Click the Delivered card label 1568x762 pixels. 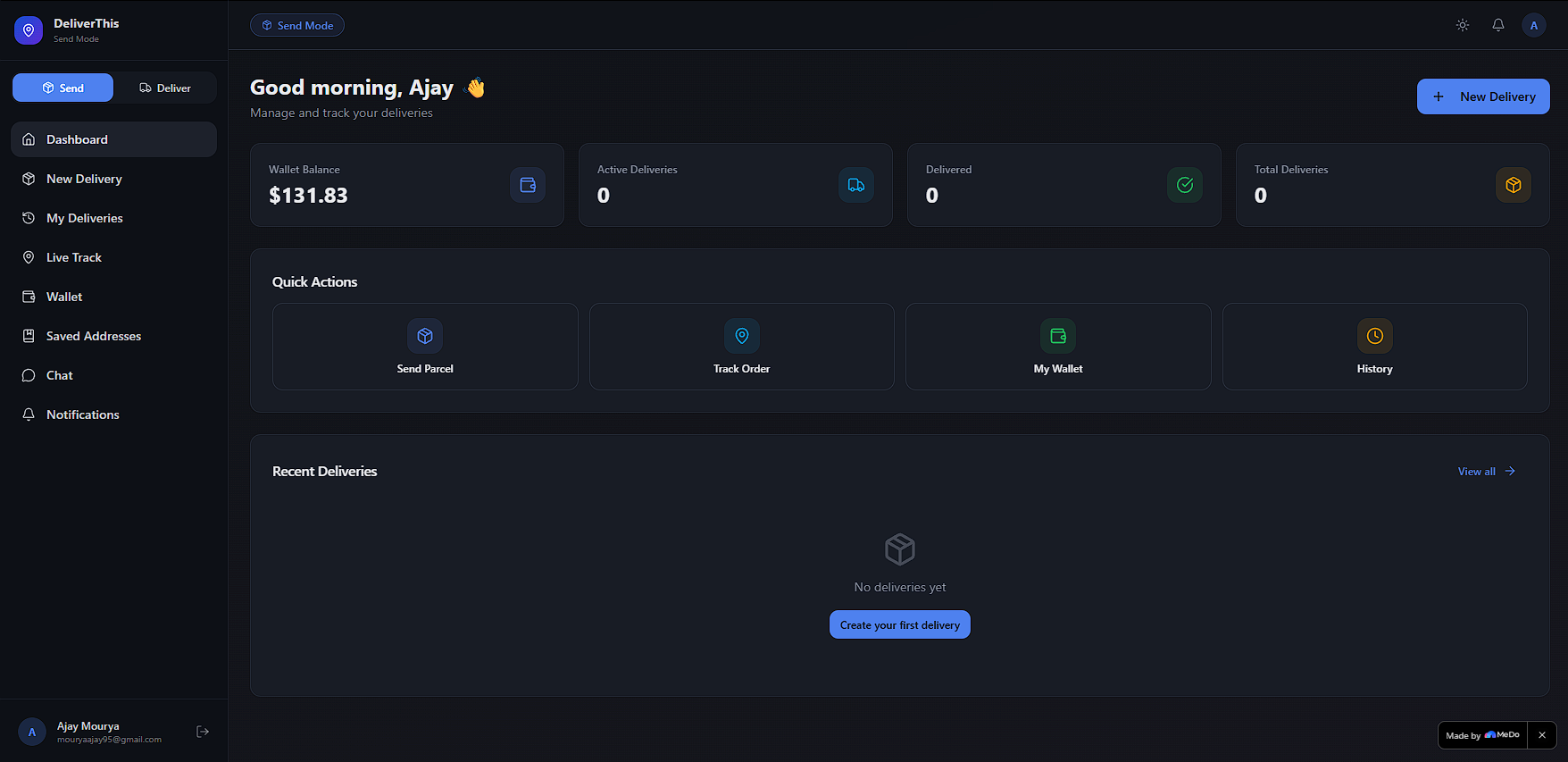coord(949,170)
